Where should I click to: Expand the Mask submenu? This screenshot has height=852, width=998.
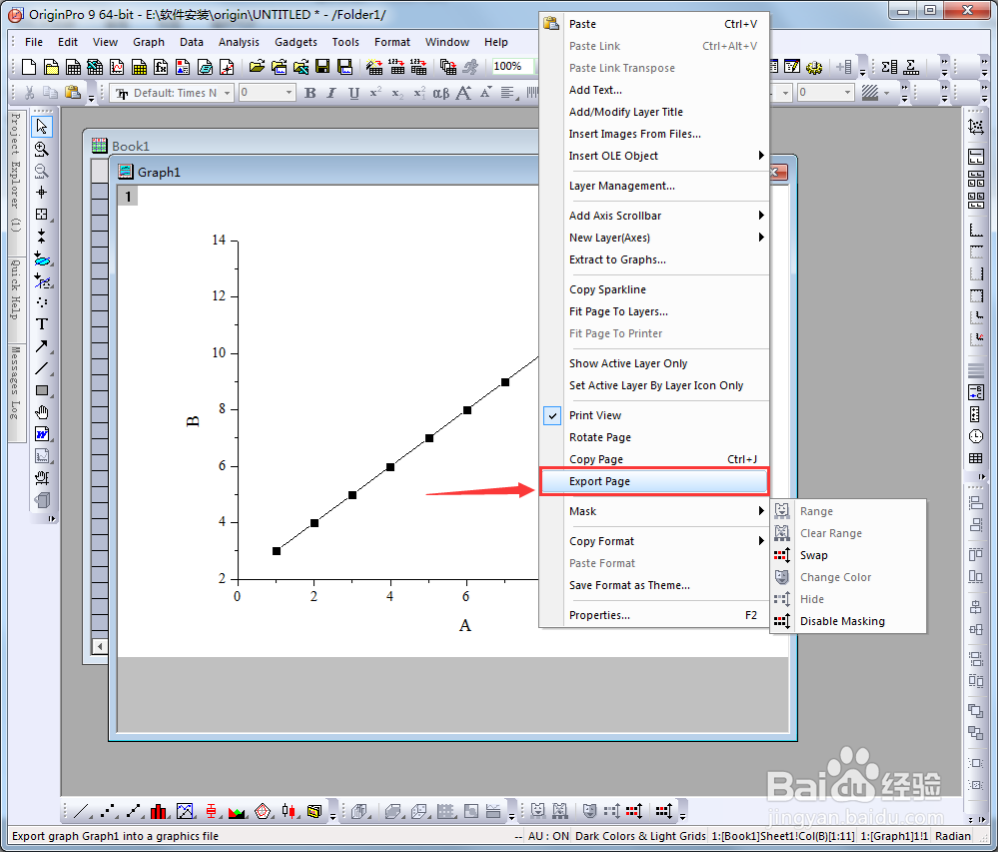(654, 511)
